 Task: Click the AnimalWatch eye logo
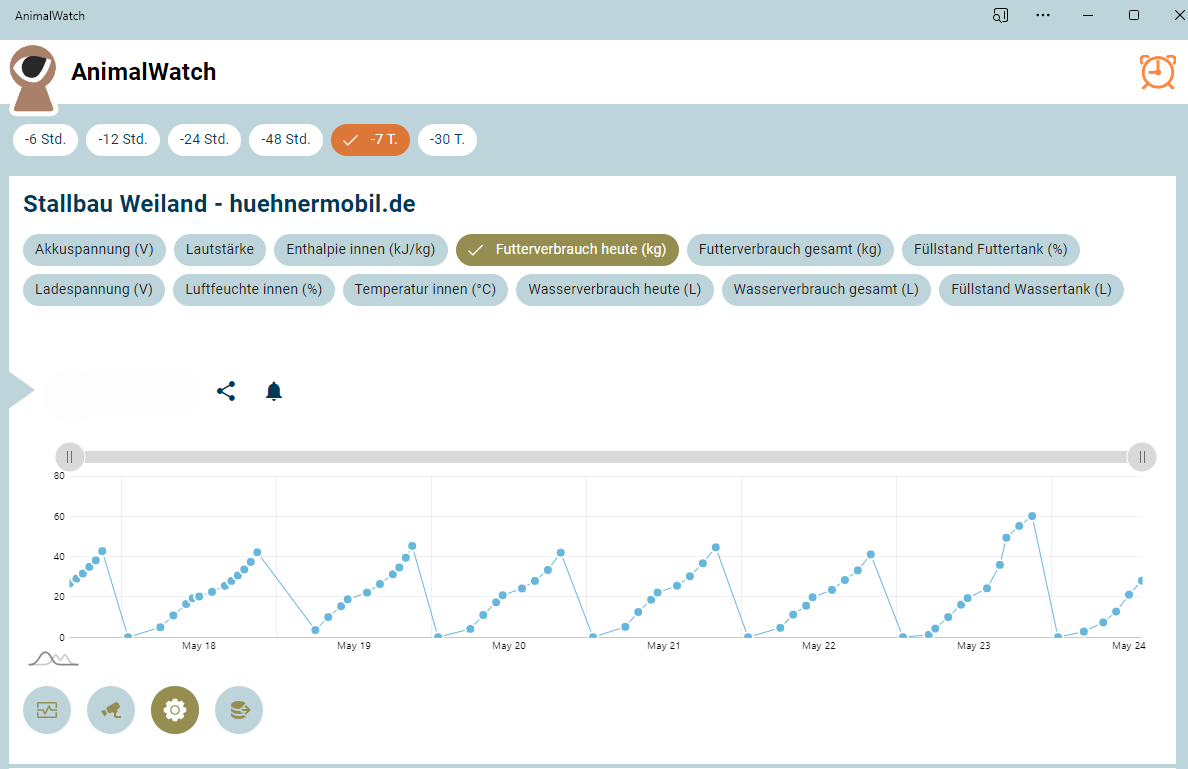pos(33,78)
